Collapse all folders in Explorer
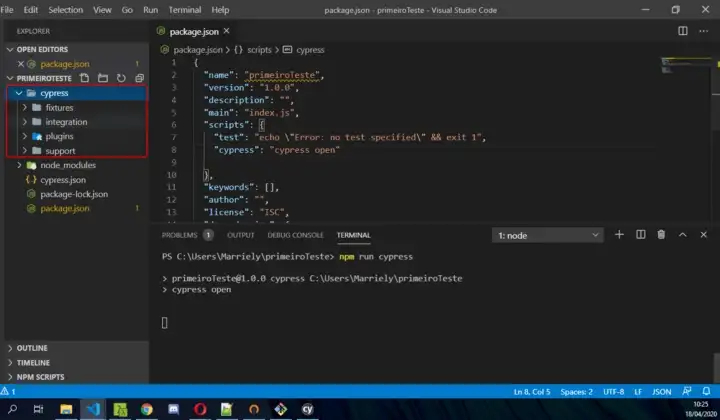This screenshot has height=420, width=720. pos(139,78)
